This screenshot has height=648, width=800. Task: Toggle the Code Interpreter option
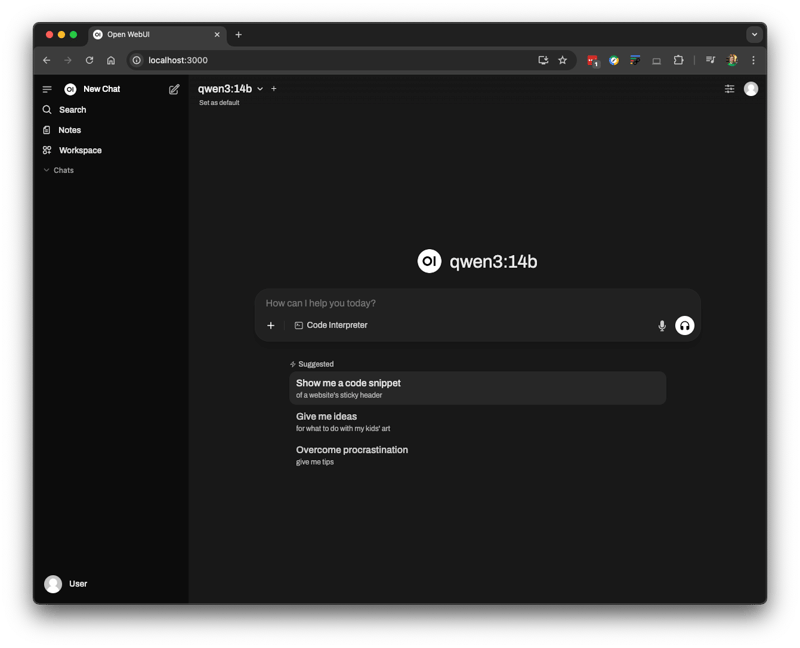(x=331, y=326)
